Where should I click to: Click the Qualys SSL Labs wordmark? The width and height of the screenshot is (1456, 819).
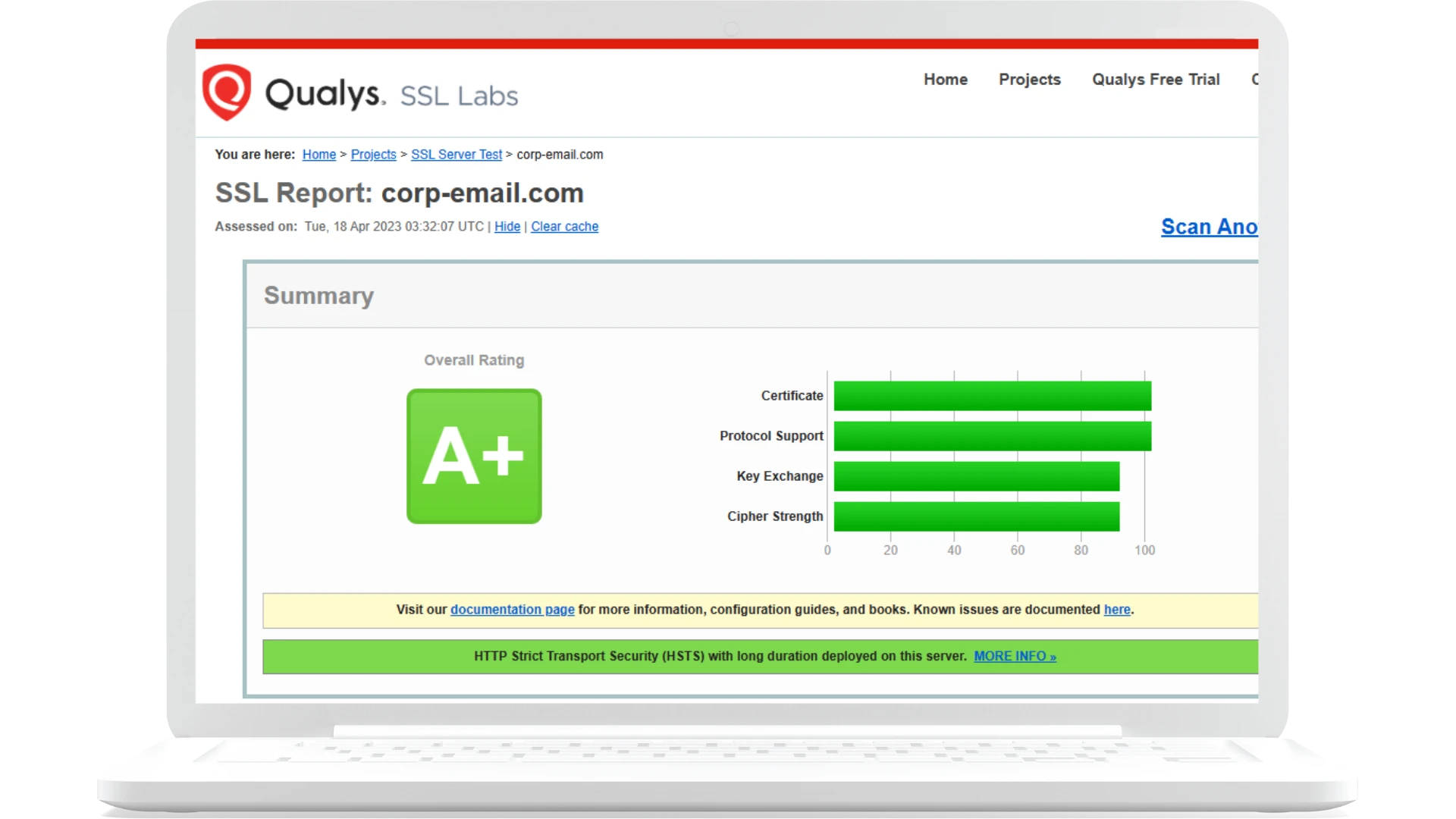pyautogui.click(x=391, y=95)
